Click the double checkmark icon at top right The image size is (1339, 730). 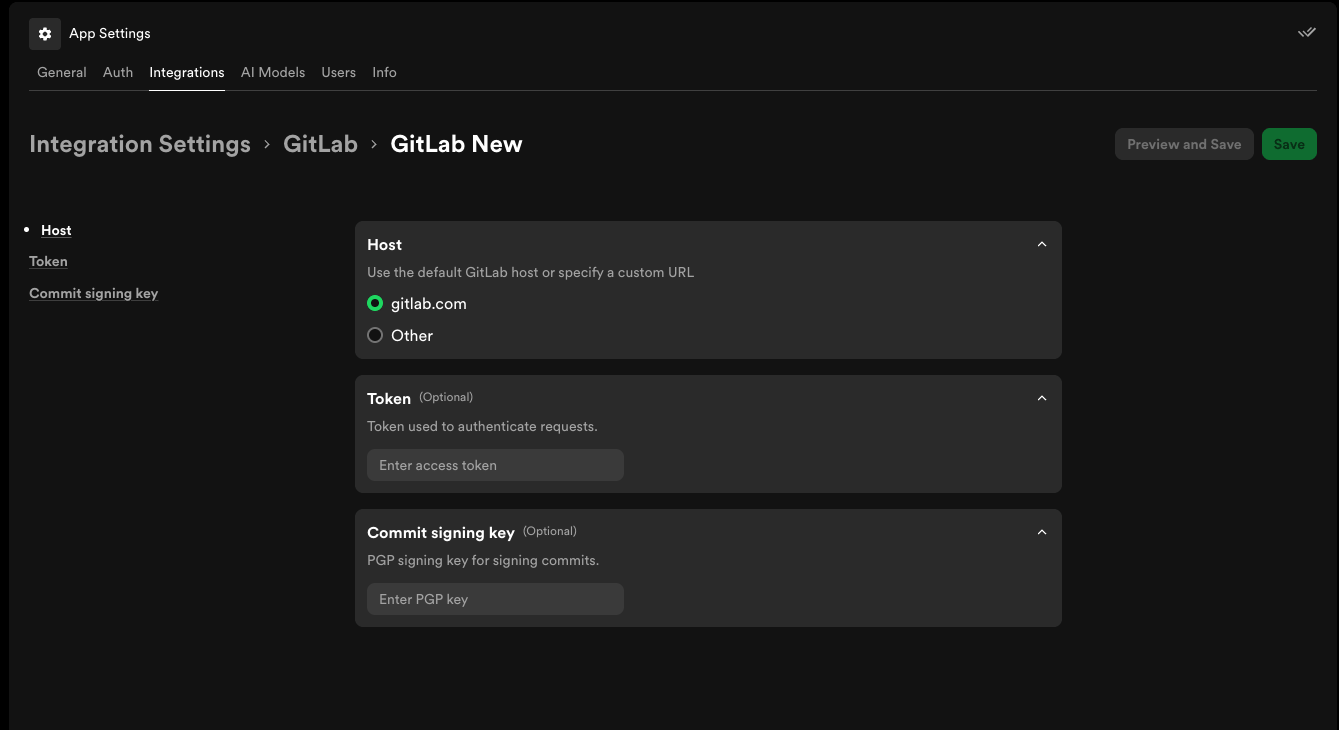click(x=1306, y=33)
